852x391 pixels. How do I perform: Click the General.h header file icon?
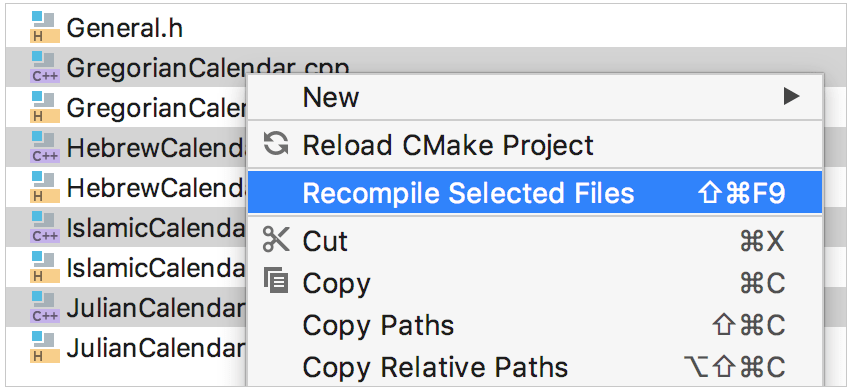pyautogui.click(x=45, y=28)
